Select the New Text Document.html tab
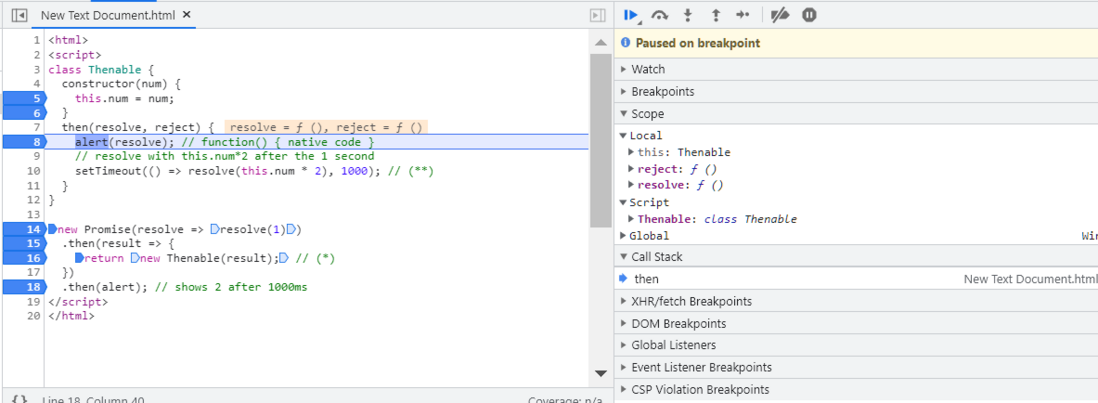 coord(109,15)
